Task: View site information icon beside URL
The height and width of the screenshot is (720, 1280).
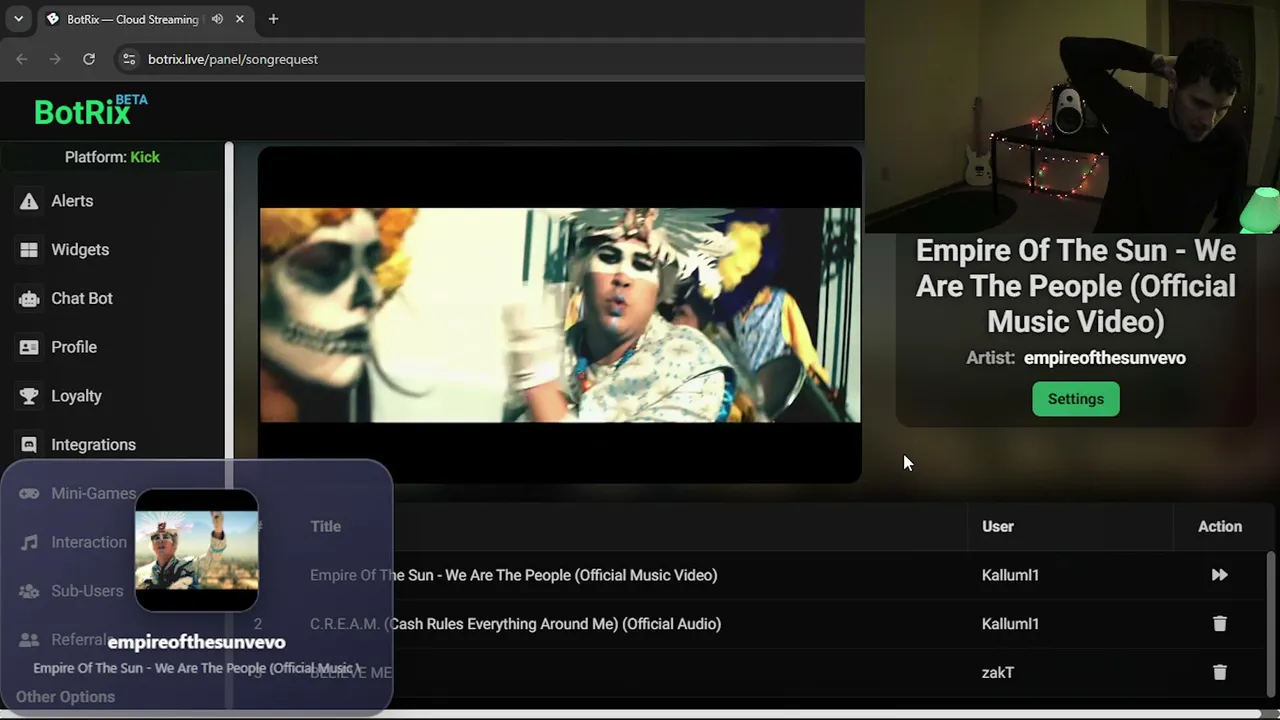Action: point(129,59)
